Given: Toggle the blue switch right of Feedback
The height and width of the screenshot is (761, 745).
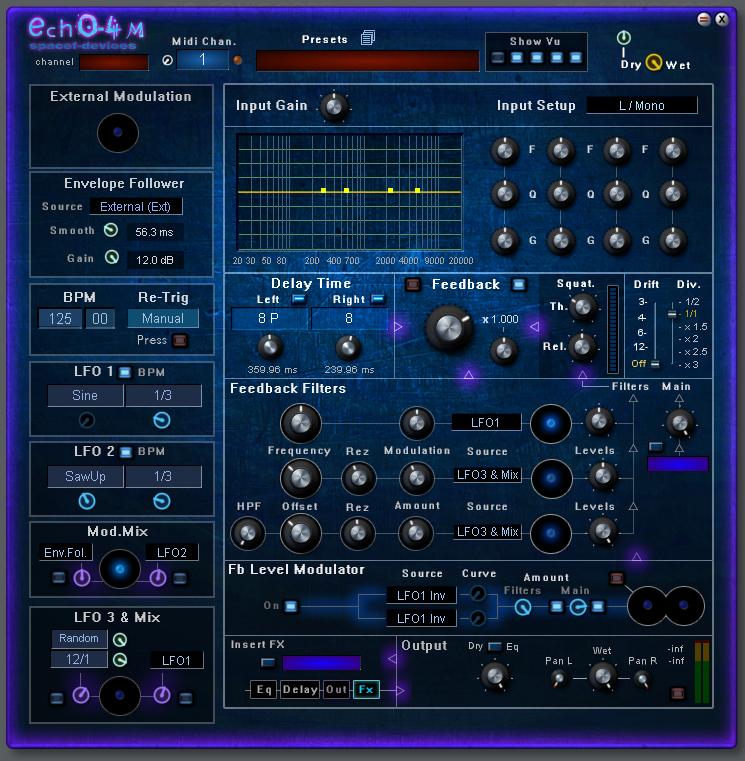Looking at the screenshot, I should [x=519, y=284].
